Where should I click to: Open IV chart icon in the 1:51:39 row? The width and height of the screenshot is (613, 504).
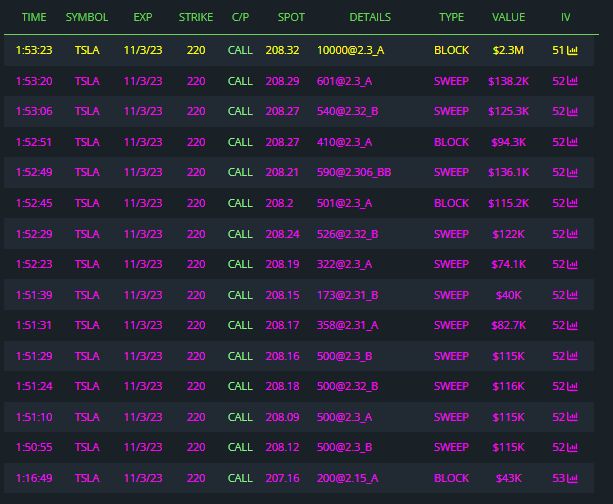pos(572,295)
